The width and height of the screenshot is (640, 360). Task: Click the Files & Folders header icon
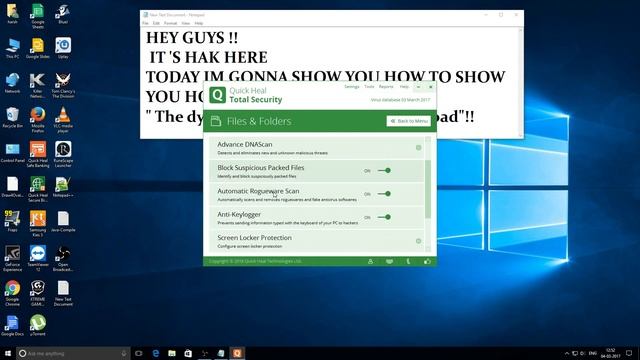click(x=216, y=121)
